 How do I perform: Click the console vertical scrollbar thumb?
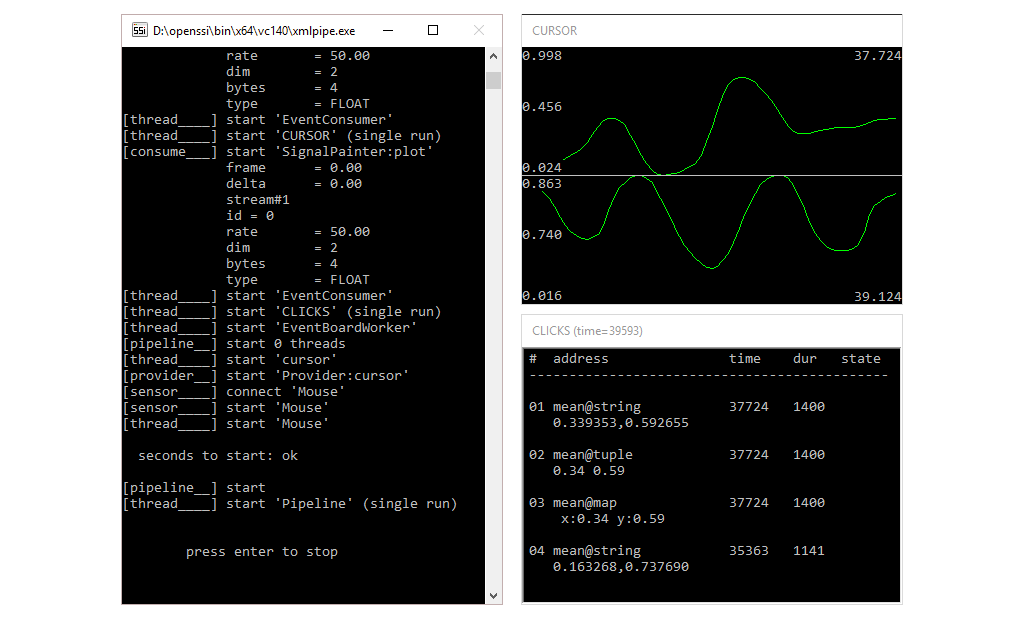pyautogui.click(x=493, y=80)
